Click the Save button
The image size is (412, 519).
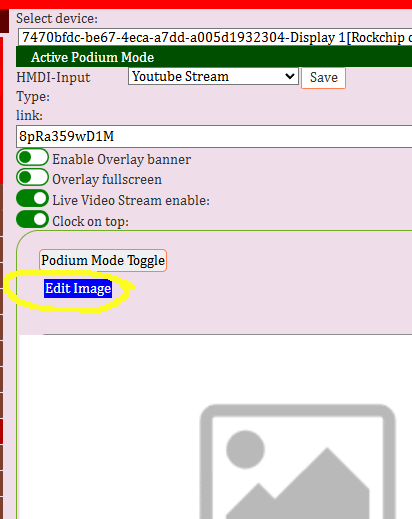pos(323,78)
